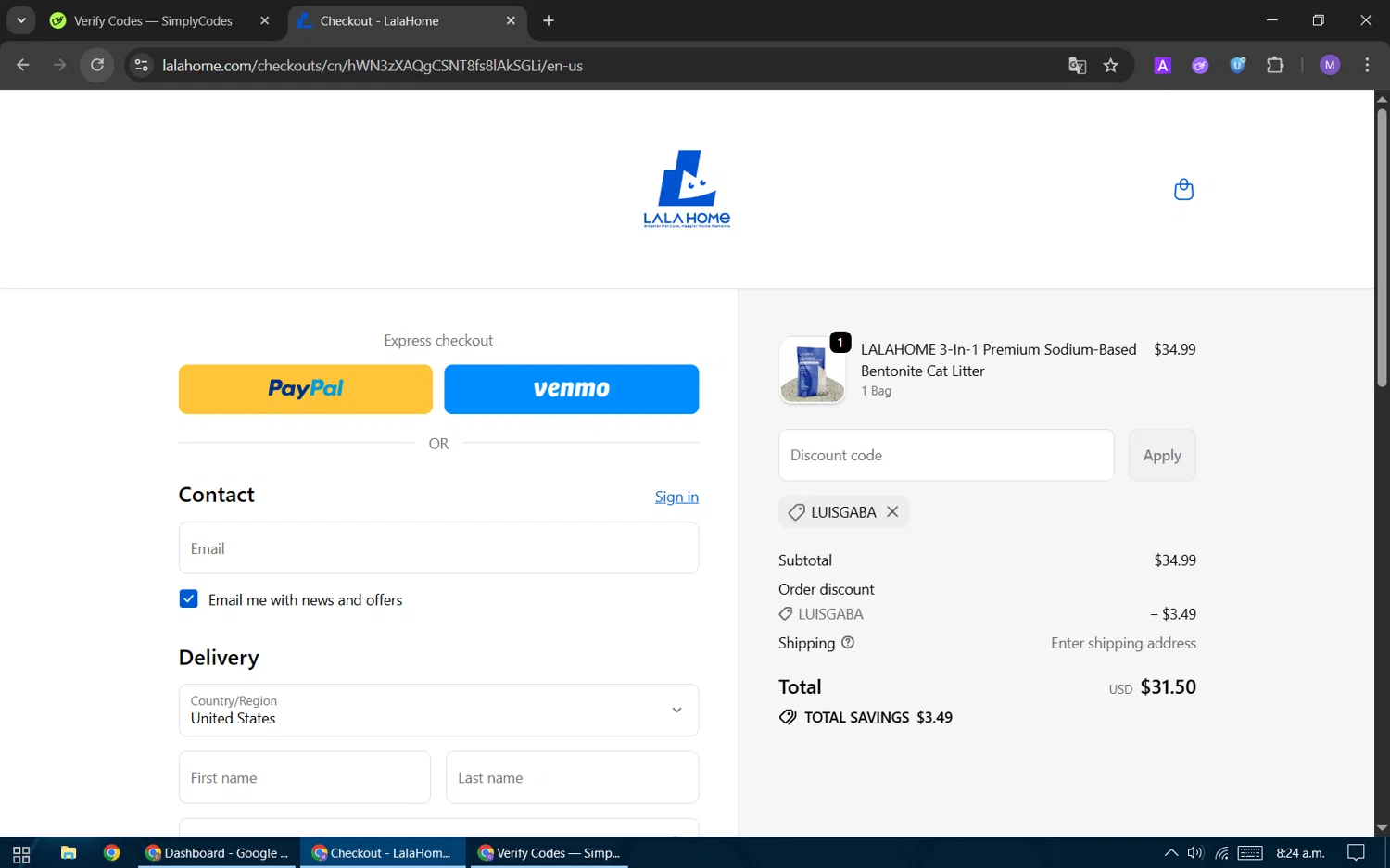Click the round purple extension icon
Image resolution: width=1390 pixels, height=868 pixels.
[1200, 65]
